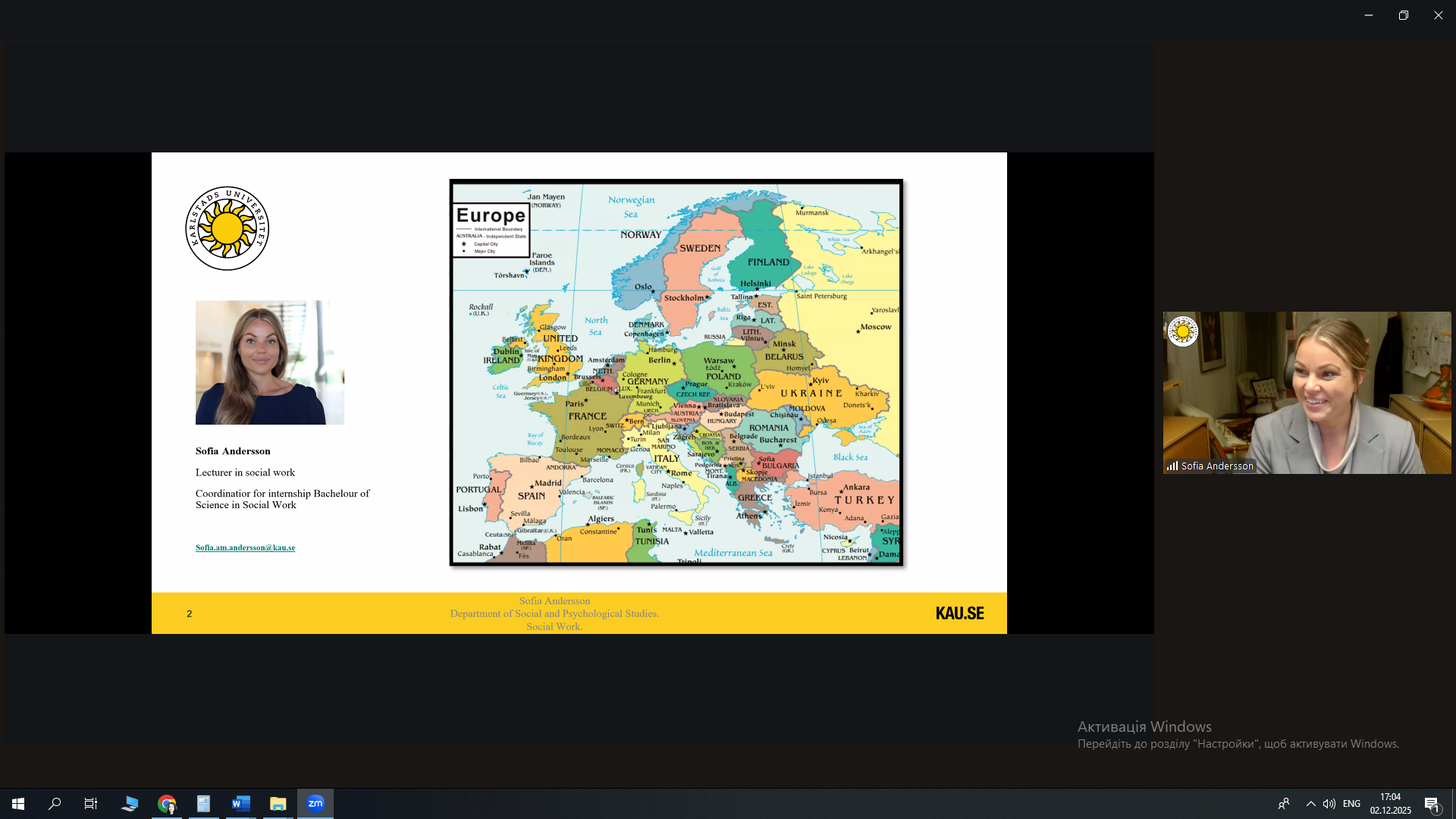Open the Action Center notifications
Screen dimensions: 1456x819
(x=1432, y=803)
